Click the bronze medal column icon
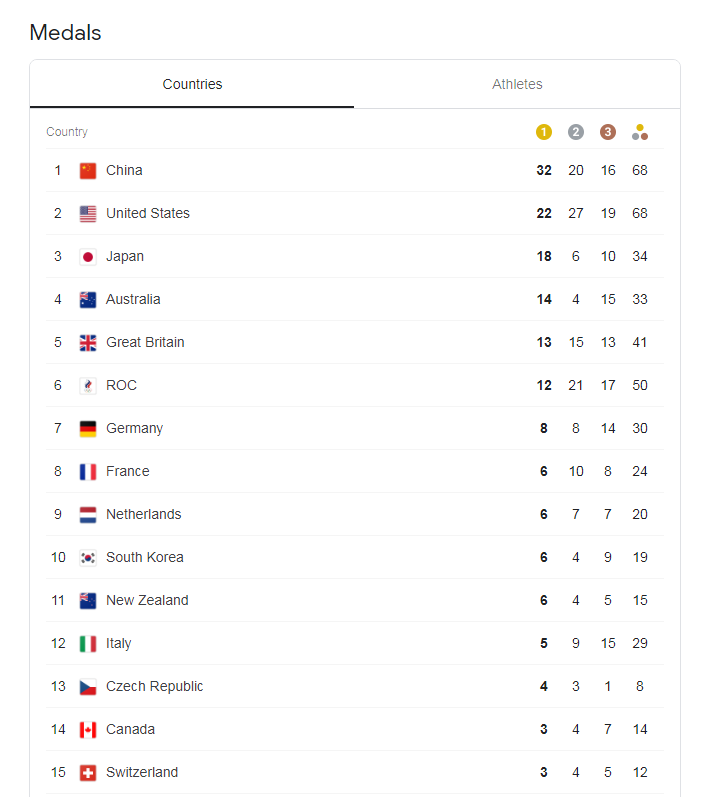 pyautogui.click(x=608, y=132)
